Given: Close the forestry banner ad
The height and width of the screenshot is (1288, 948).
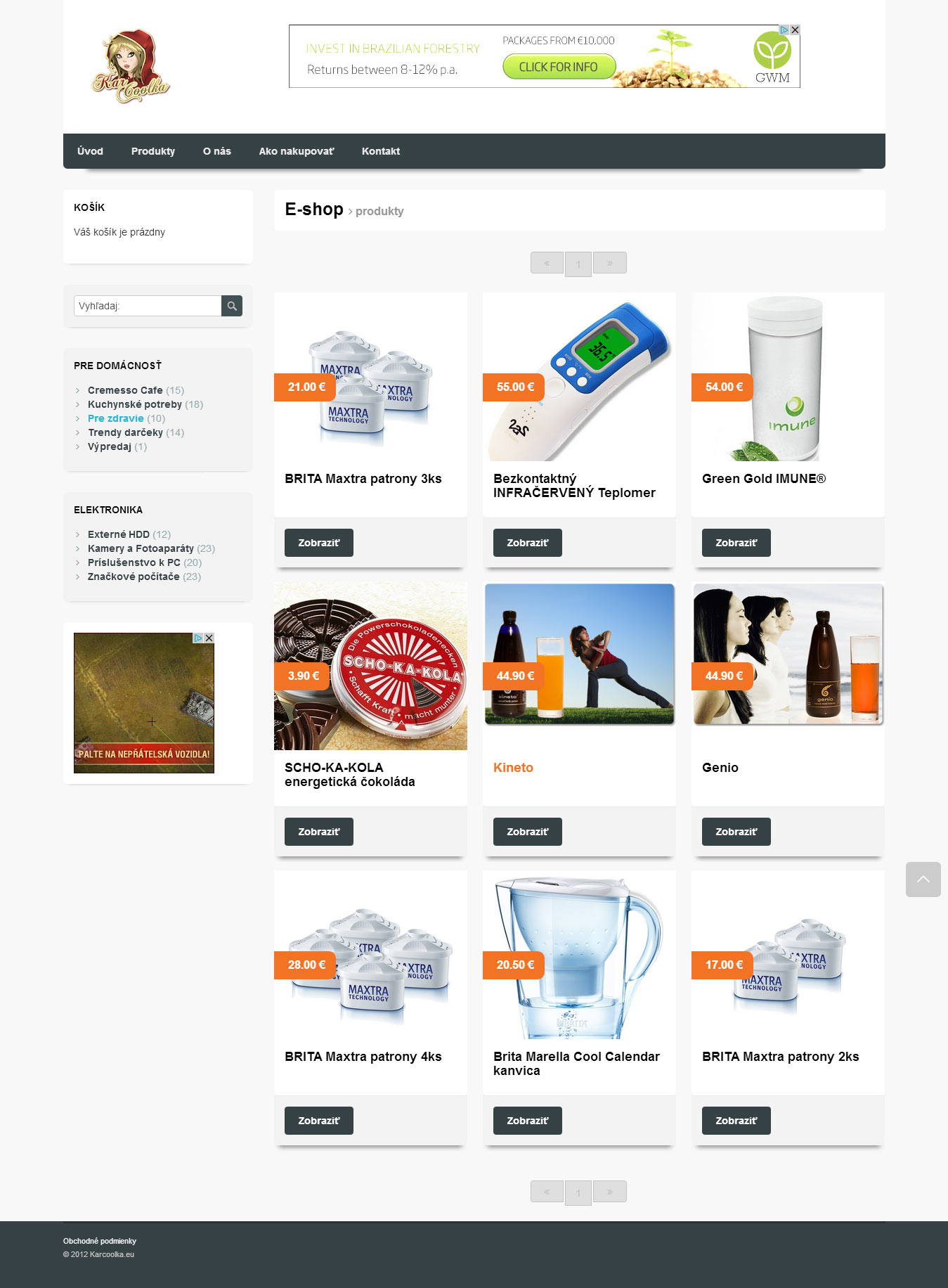Looking at the screenshot, I should tap(795, 30).
